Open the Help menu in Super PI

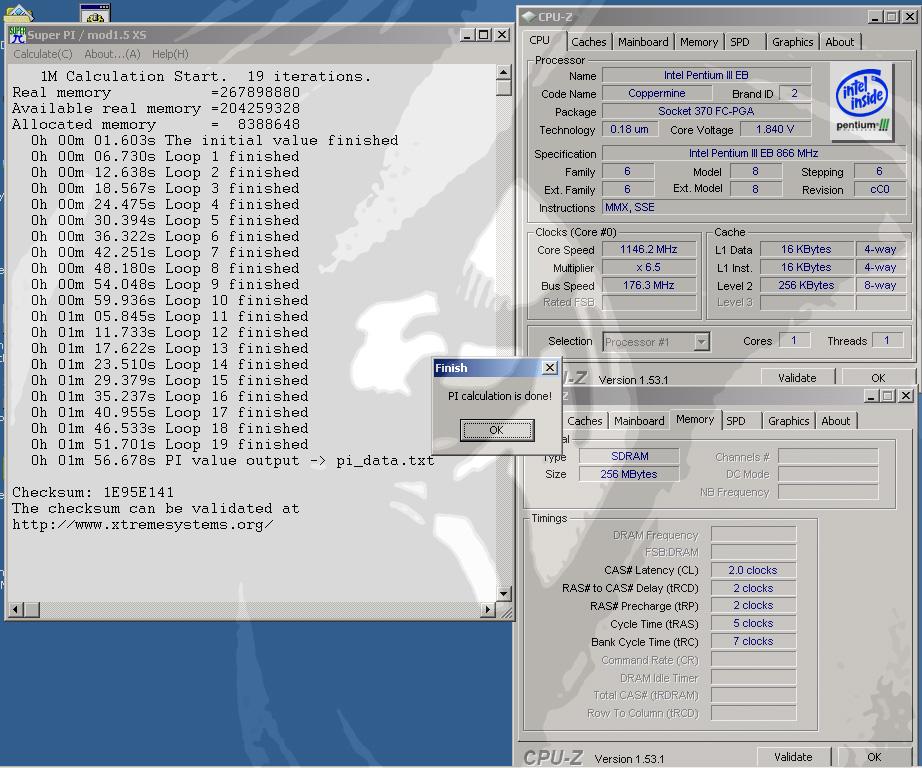click(x=170, y=54)
